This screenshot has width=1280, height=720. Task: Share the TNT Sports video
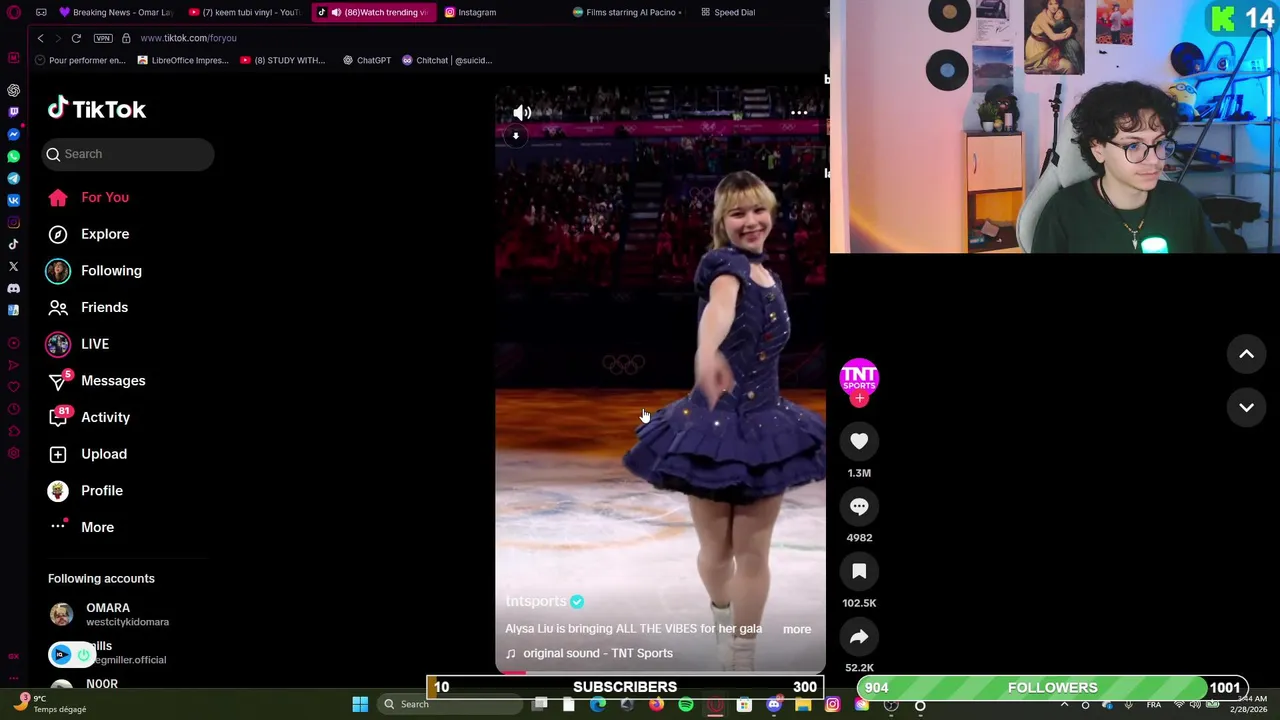point(859,636)
